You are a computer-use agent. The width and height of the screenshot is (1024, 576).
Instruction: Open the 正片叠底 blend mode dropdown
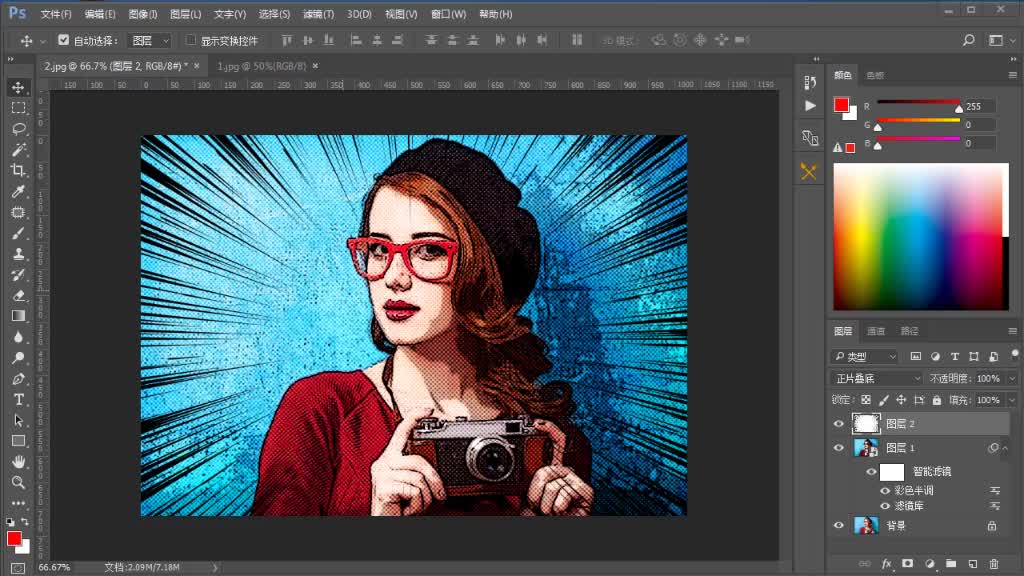[876, 379]
